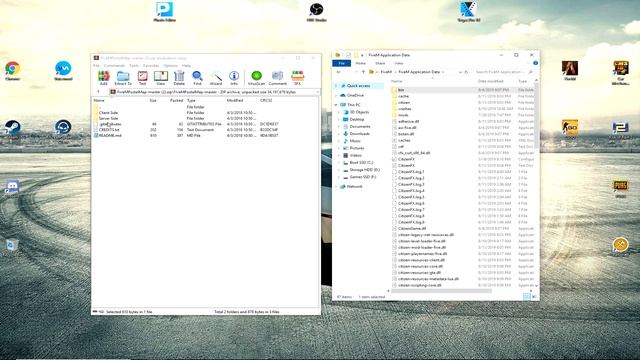
Task: Open the PUBG desktop shortcut
Action: click(620, 189)
